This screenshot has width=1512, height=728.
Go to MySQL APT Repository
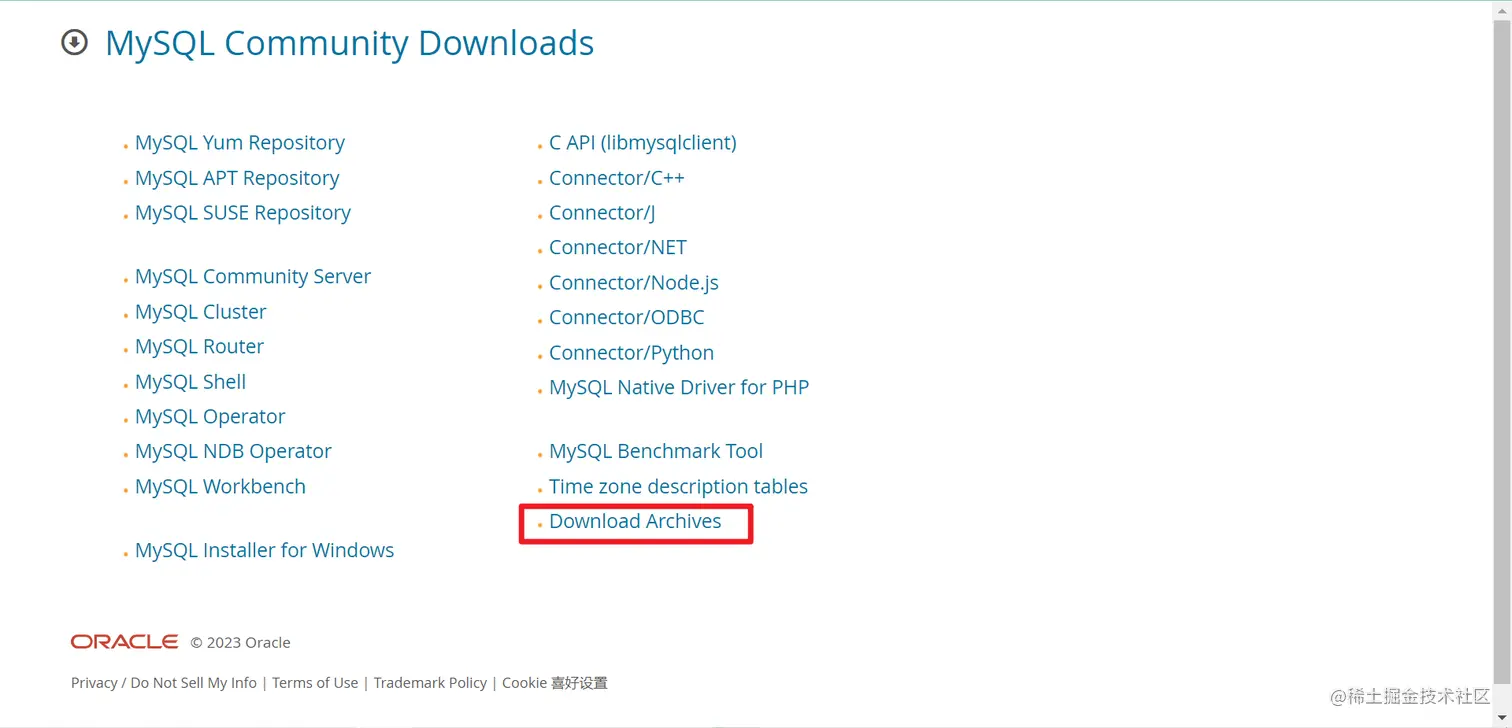pyautogui.click(x=237, y=178)
